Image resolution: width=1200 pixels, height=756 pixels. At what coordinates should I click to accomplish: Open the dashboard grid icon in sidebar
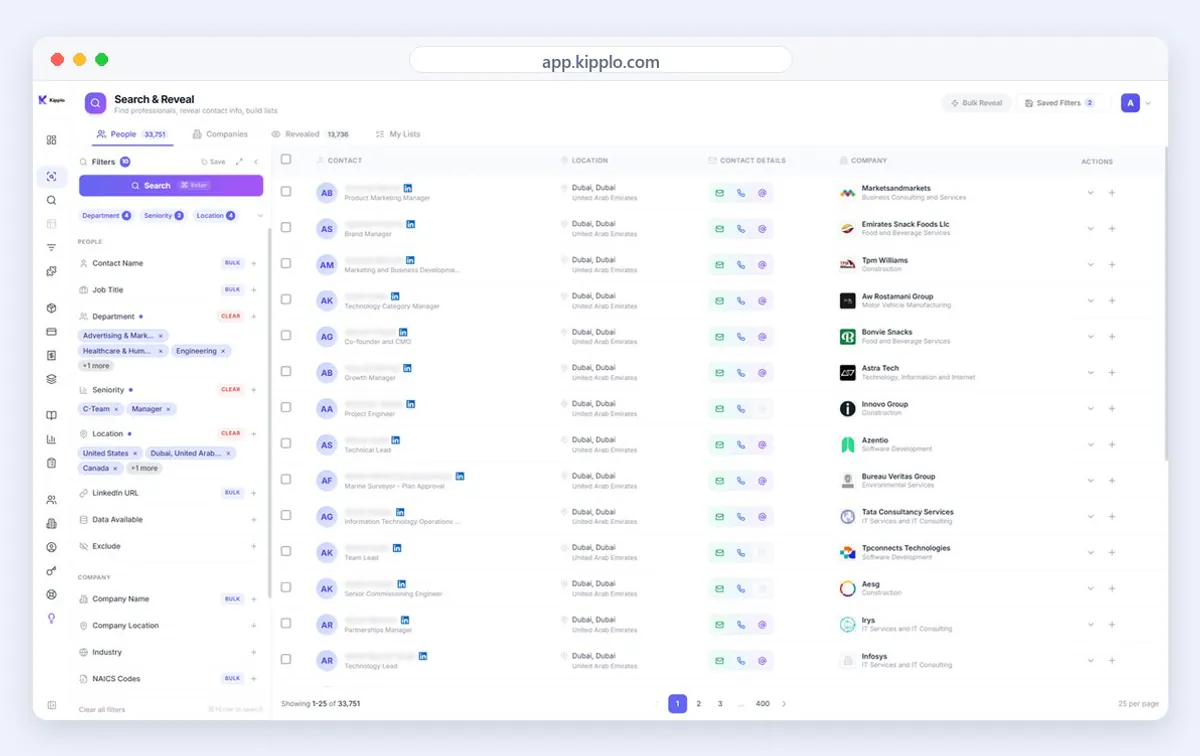(x=51, y=140)
